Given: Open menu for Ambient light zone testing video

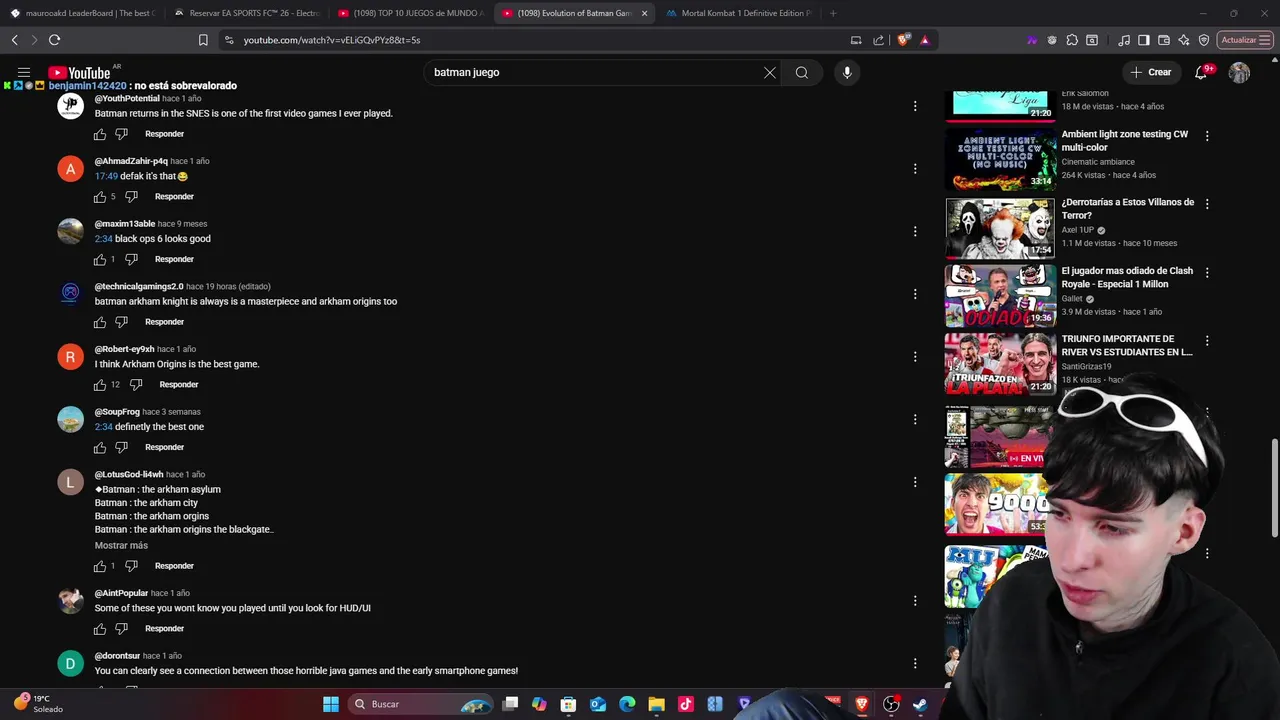Looking at the screenshot, I should [x=1207, y=136].
